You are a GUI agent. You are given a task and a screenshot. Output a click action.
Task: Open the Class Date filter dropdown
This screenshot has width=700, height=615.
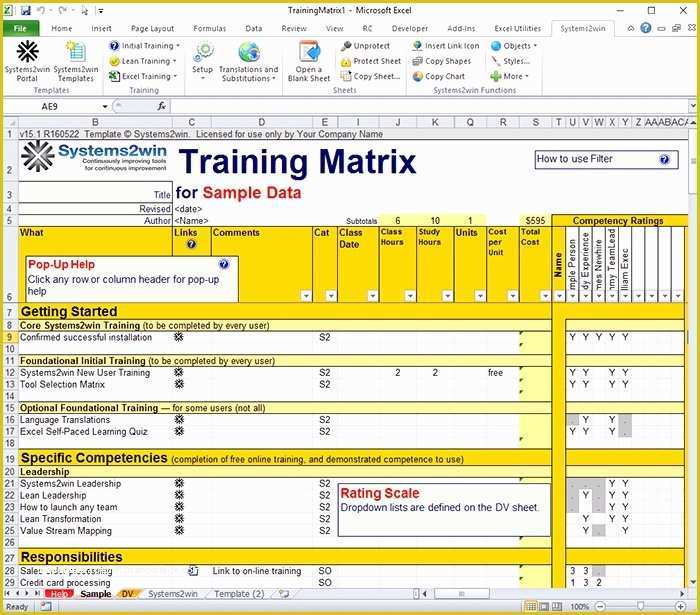click(x=373, y=295)
